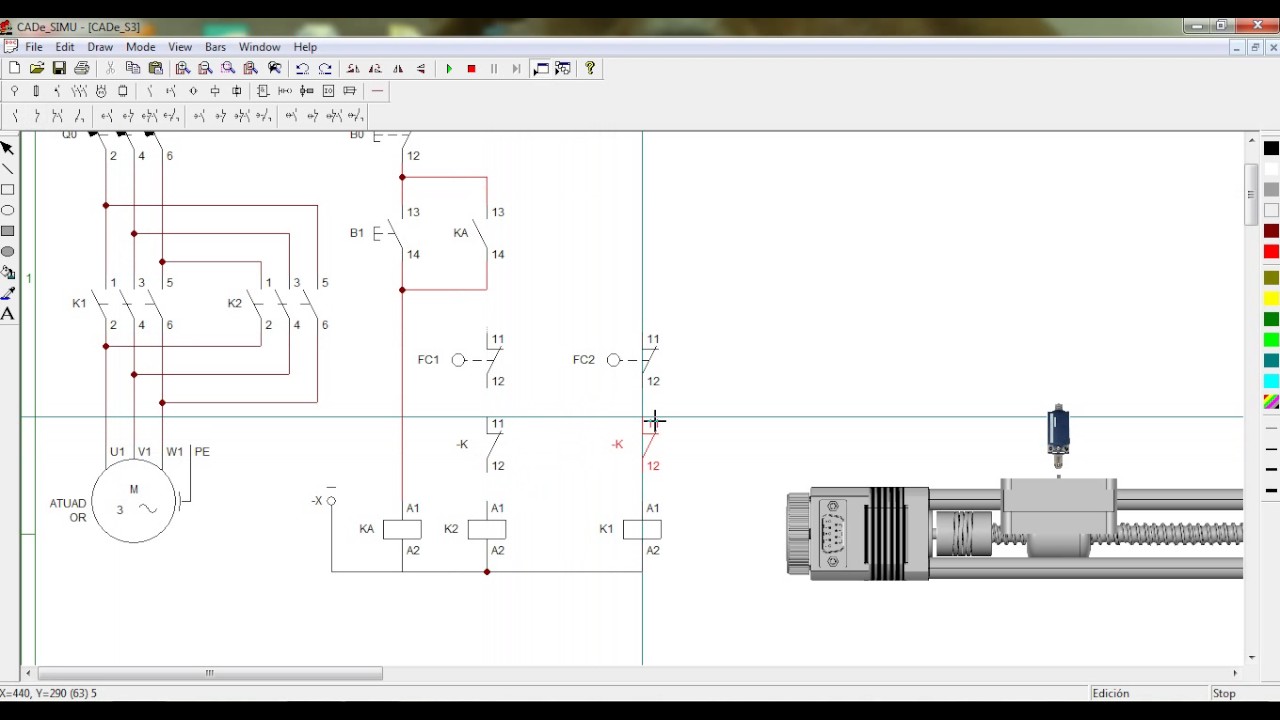Click the ATUADOR motor symbol

pyautogui.click(x=134, y=501)
